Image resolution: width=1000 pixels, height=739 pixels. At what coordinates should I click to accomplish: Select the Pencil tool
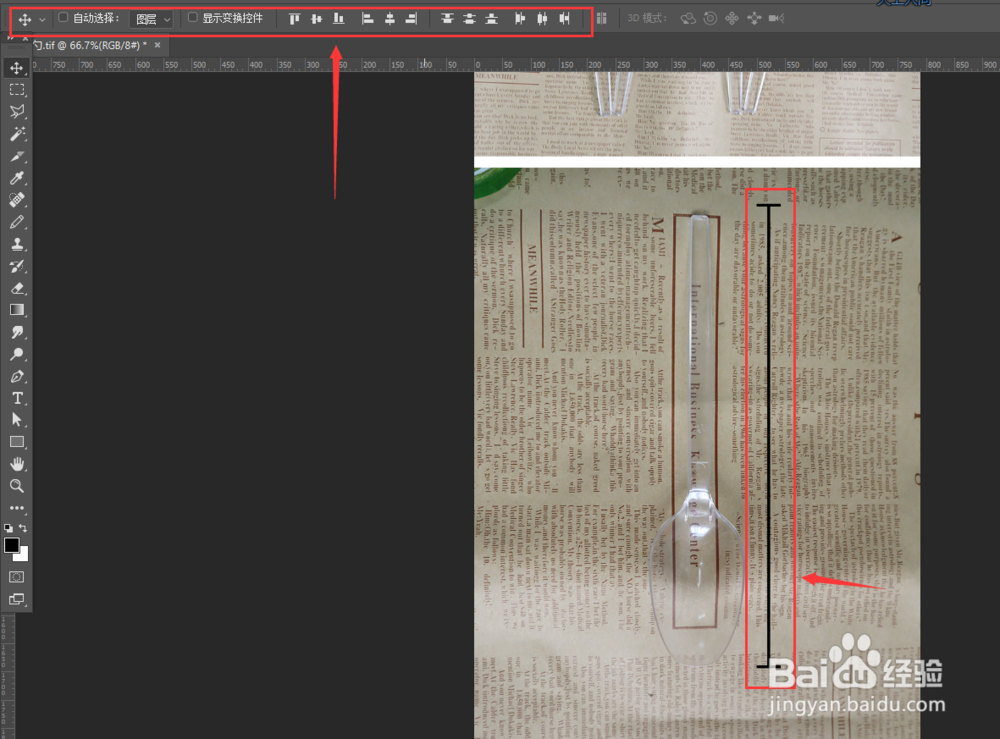(x=17, y=222)
